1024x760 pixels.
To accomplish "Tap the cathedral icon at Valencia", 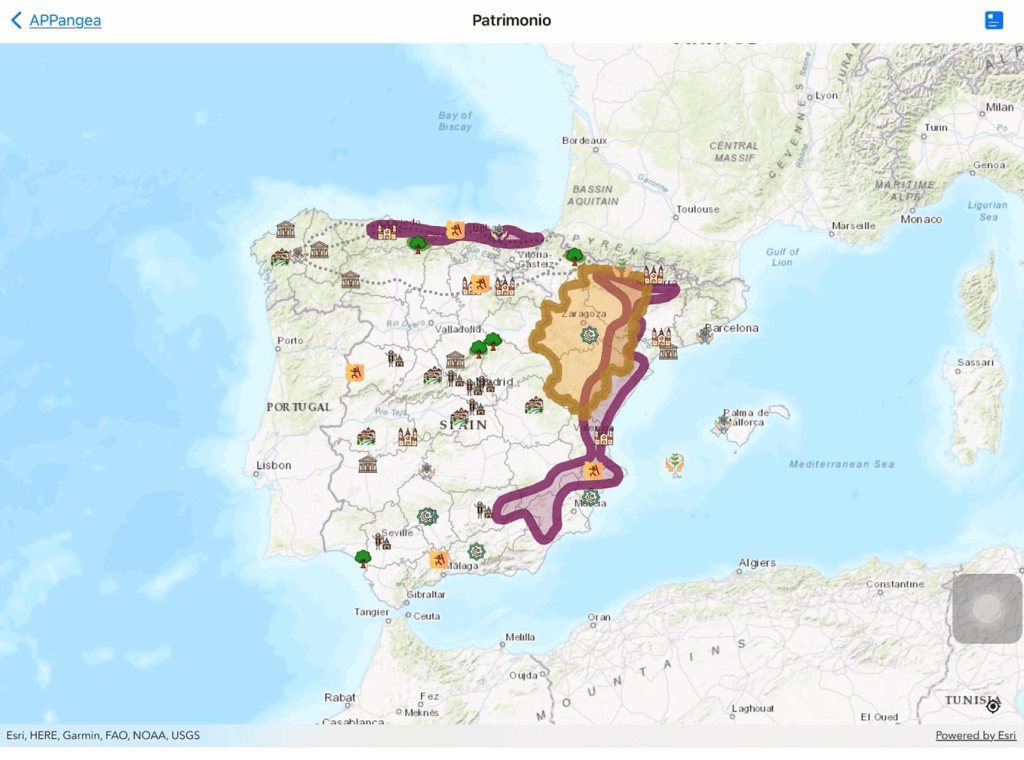I will click(x=604, y=436).
